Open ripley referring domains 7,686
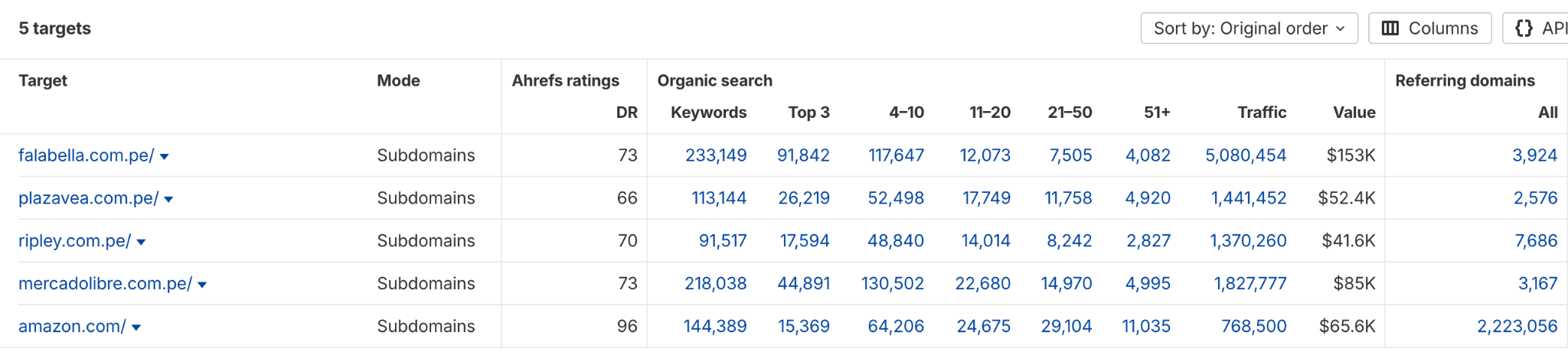The height and width of the screenshot is (359, 1568). [1536, 241]
